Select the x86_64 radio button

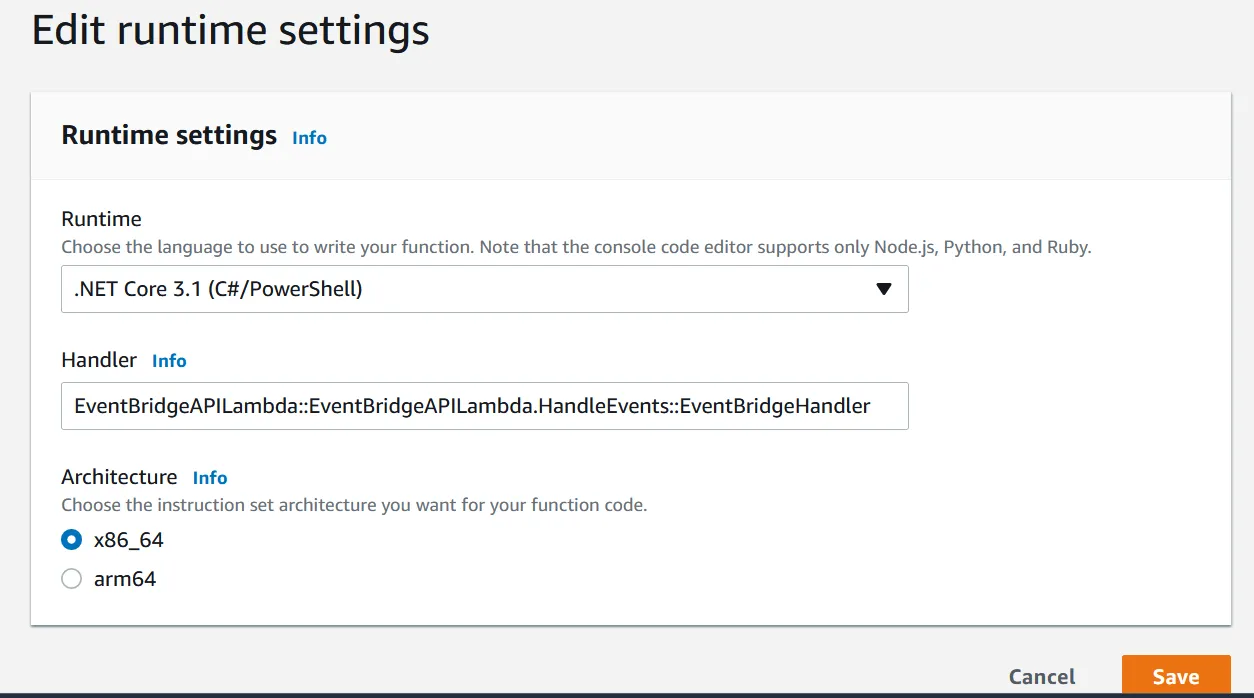pos(71,540)
